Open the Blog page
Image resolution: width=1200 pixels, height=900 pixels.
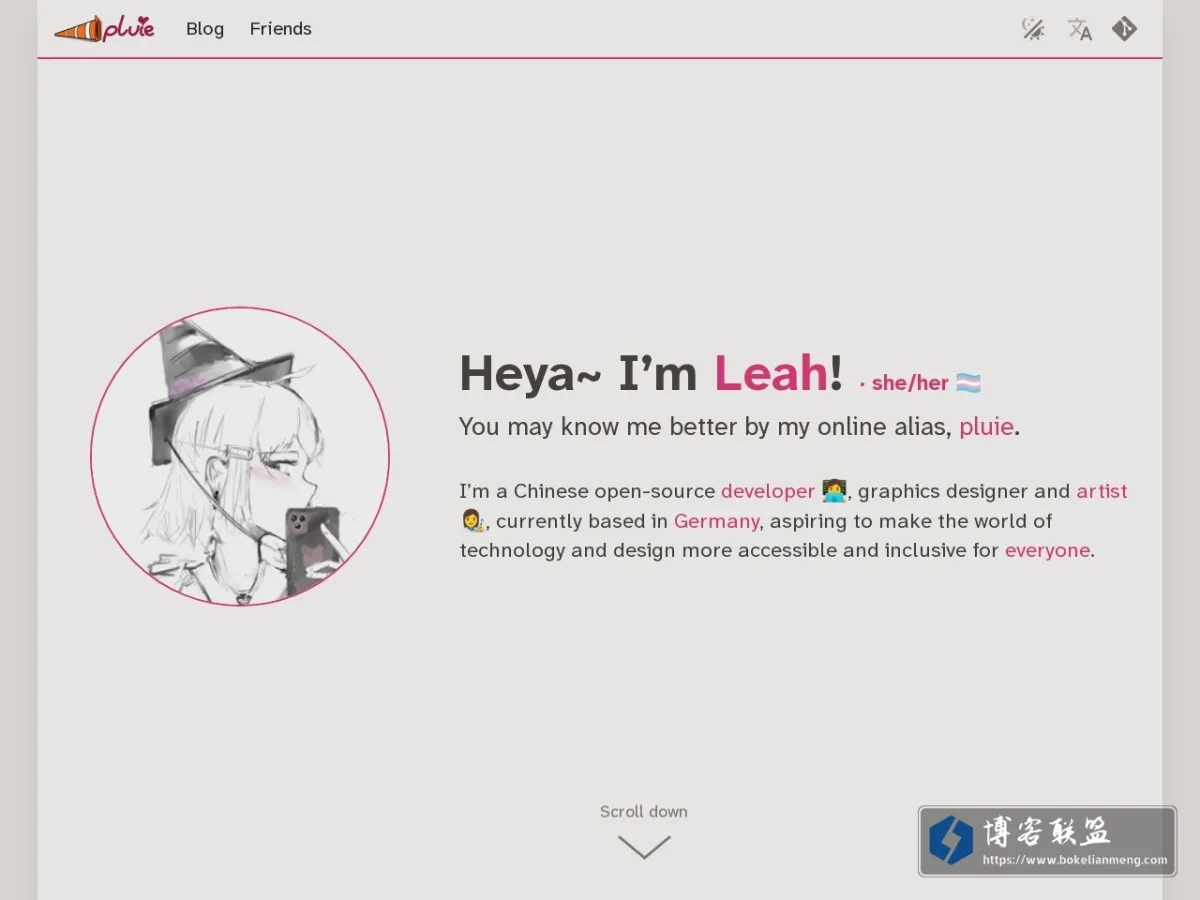point(205,29)
